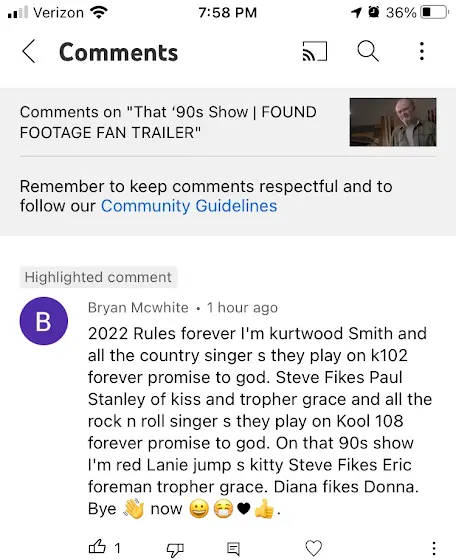Open the Cast to device icon
The width and height of the screenshot is (456, 560).
pos(315,51)
